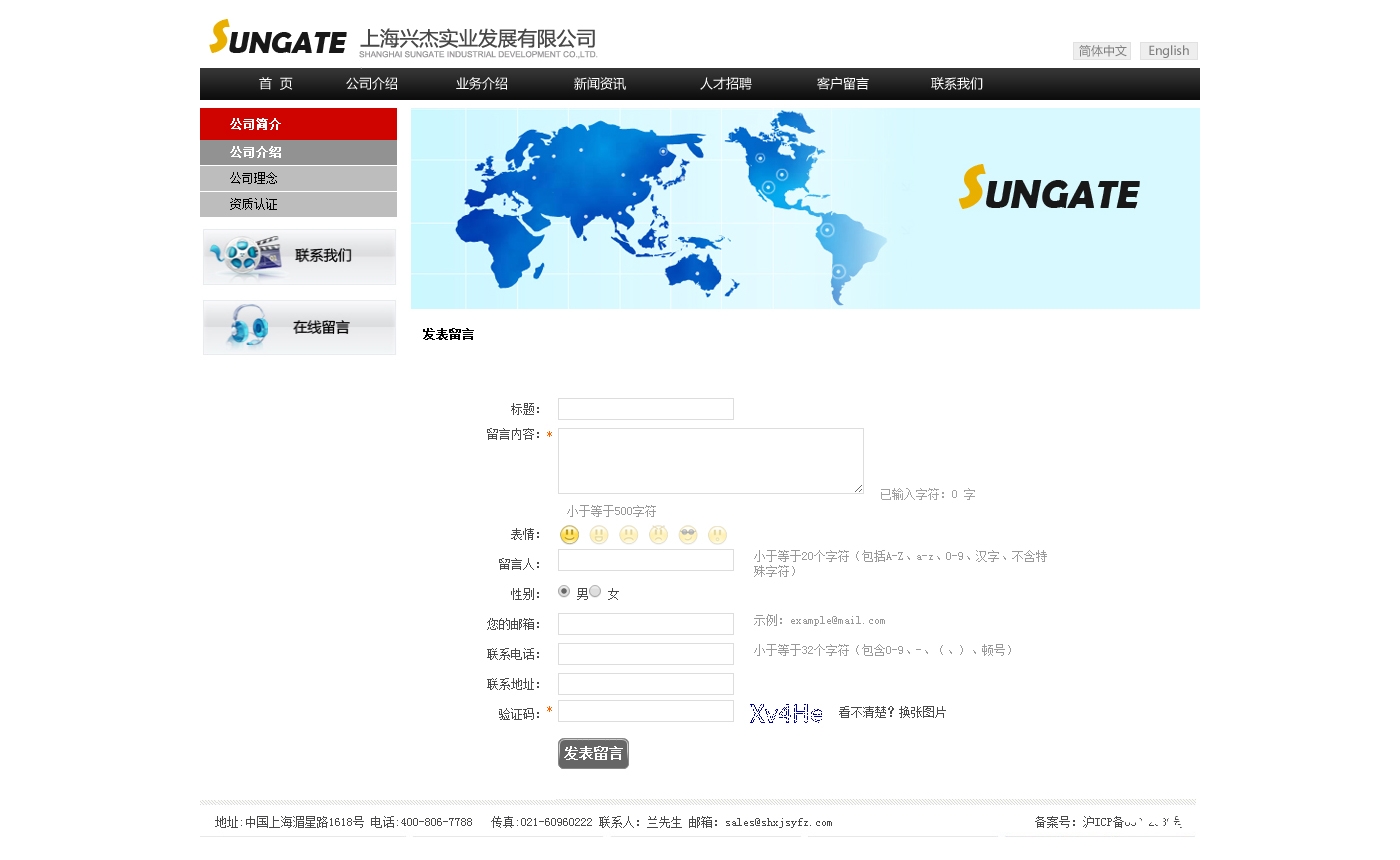Choose the angry face emoticon
1400x860 pixels.
658,535
